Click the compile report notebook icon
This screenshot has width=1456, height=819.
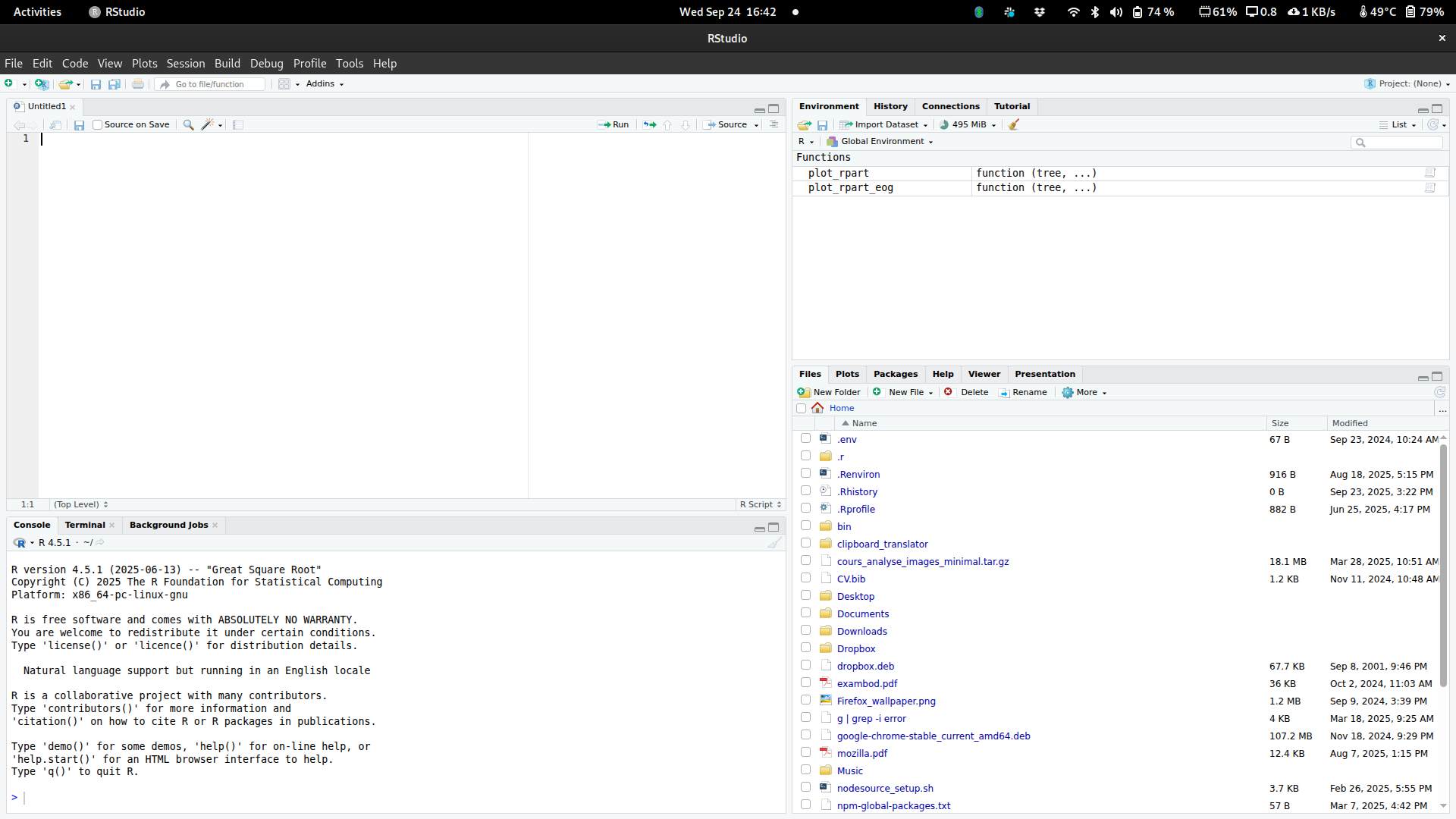[238, 124]
